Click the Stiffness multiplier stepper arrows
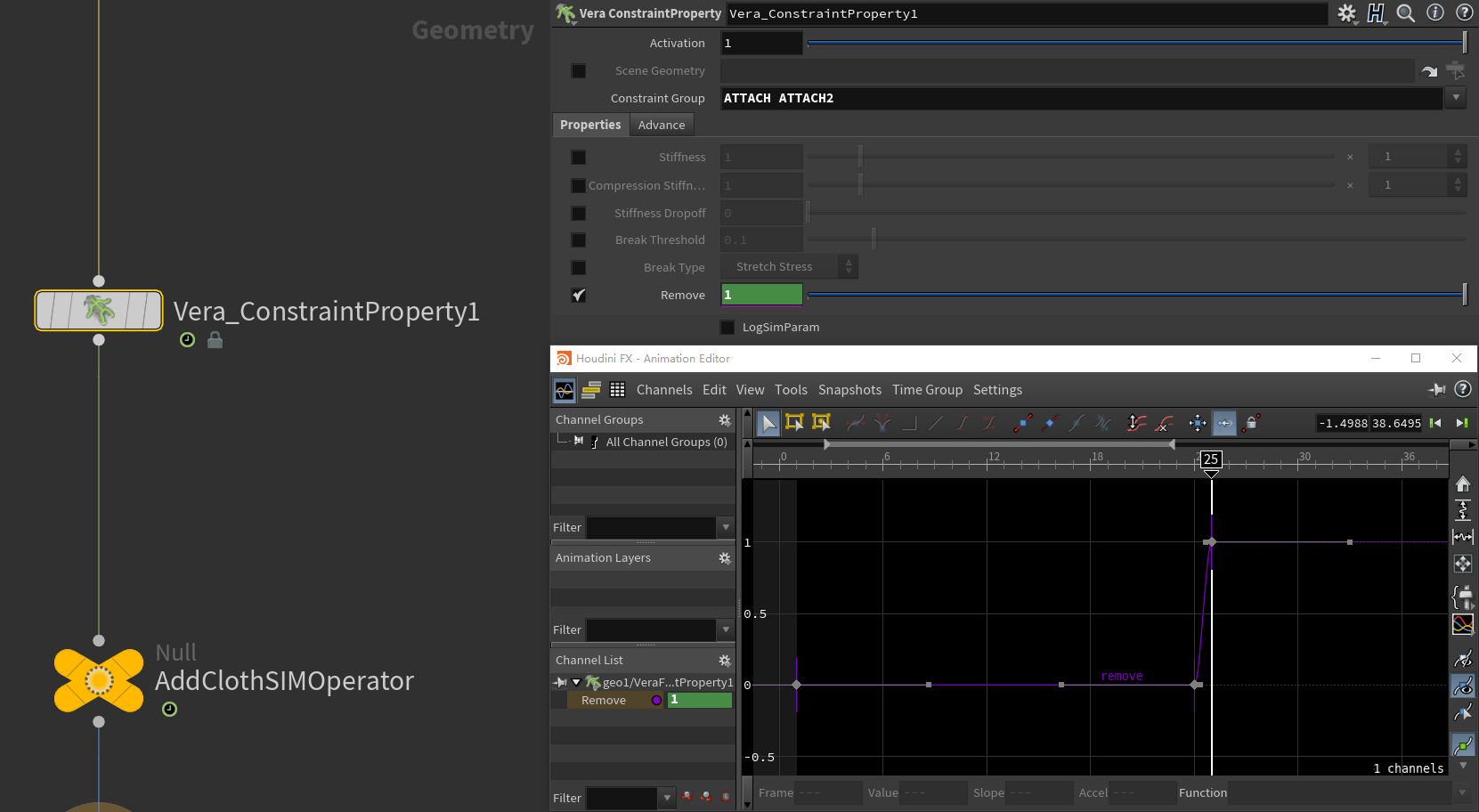 click(1458, 157)
